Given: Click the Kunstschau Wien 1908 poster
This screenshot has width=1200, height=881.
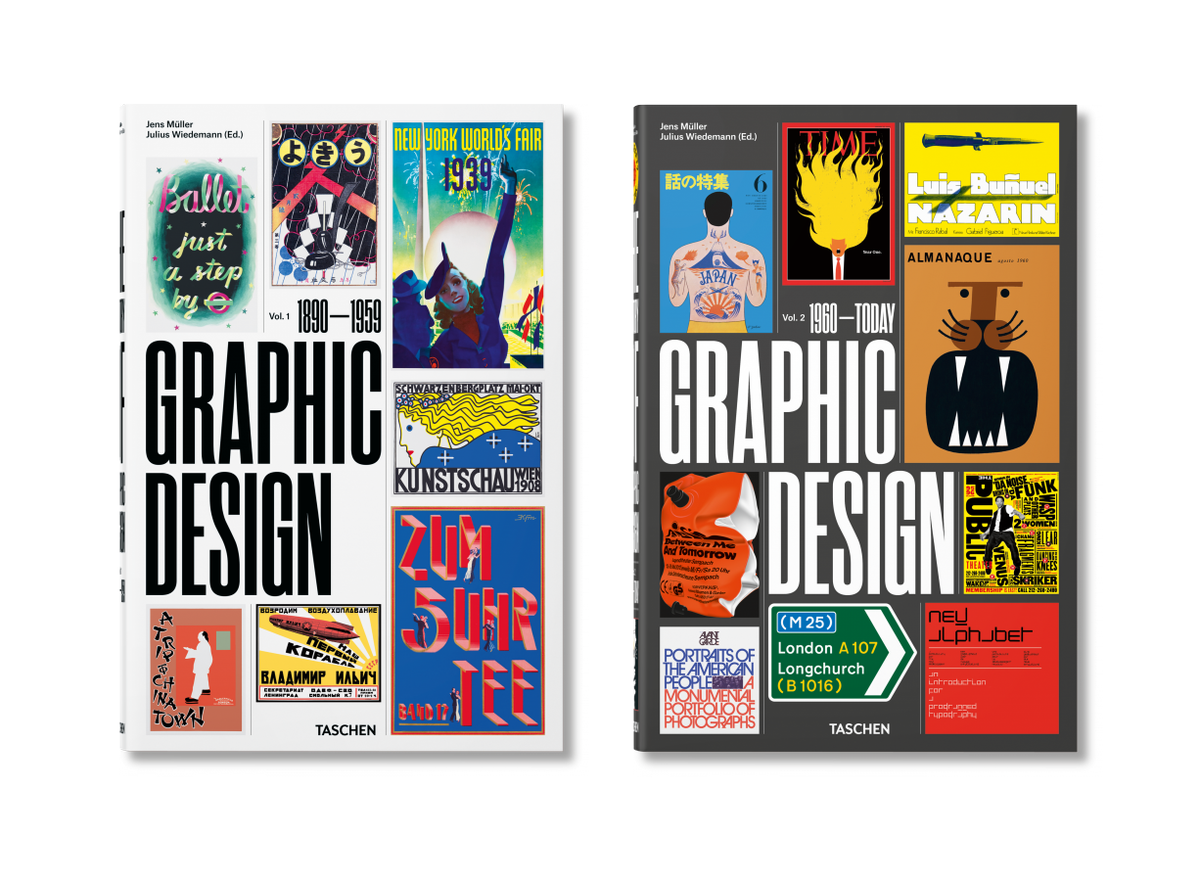Looking at the screenshot, I should click(468, 438).
